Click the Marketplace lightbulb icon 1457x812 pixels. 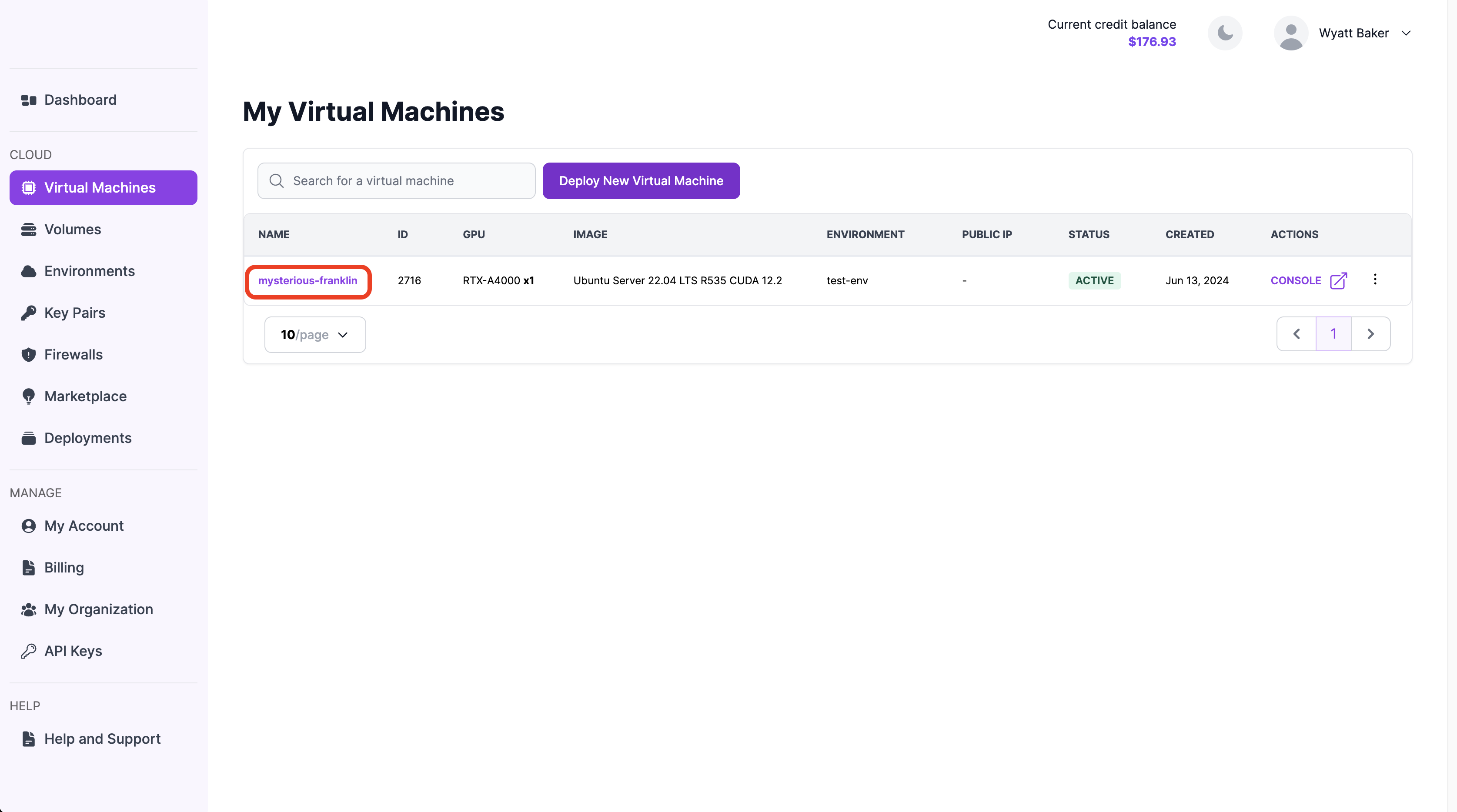(28, 397)
